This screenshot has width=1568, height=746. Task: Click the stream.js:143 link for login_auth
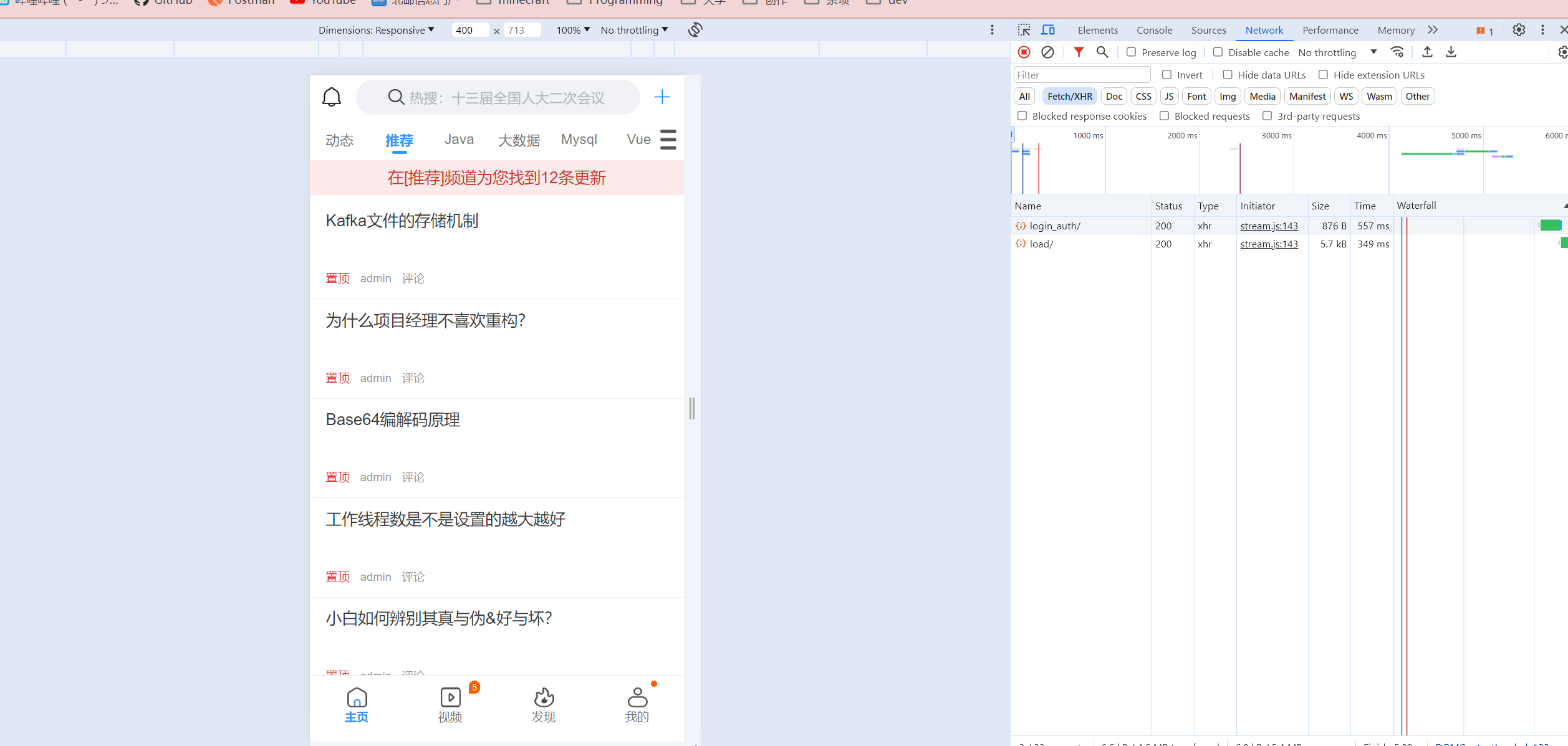point(1269,226)
